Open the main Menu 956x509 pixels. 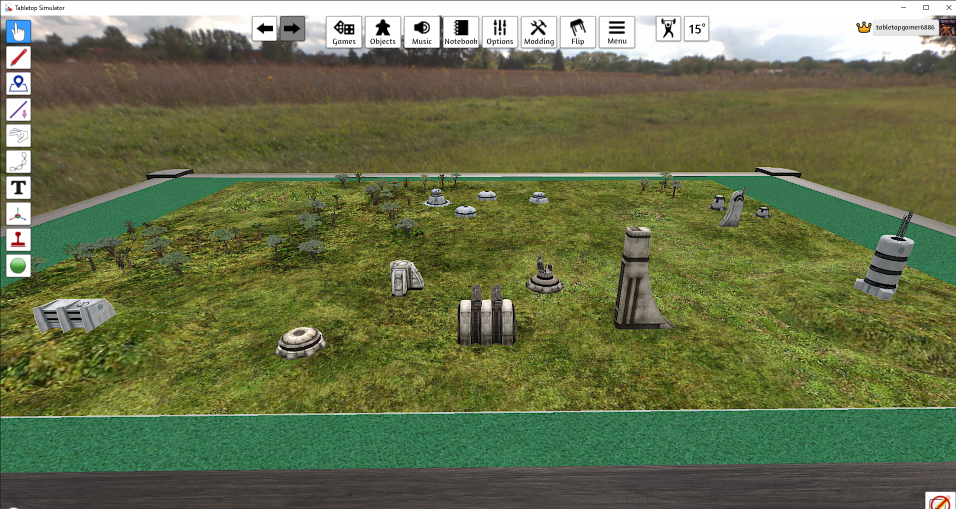pos(617,32)
